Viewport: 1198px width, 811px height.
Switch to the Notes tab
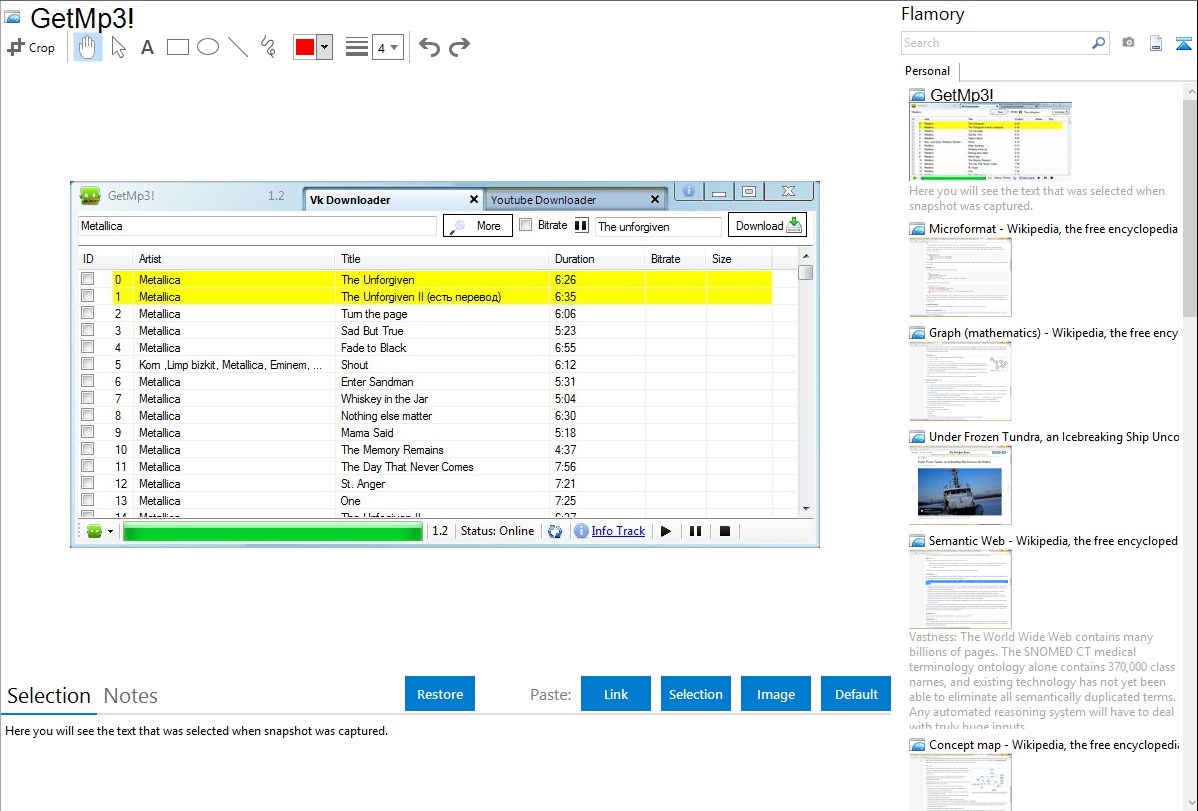(130, 696)
